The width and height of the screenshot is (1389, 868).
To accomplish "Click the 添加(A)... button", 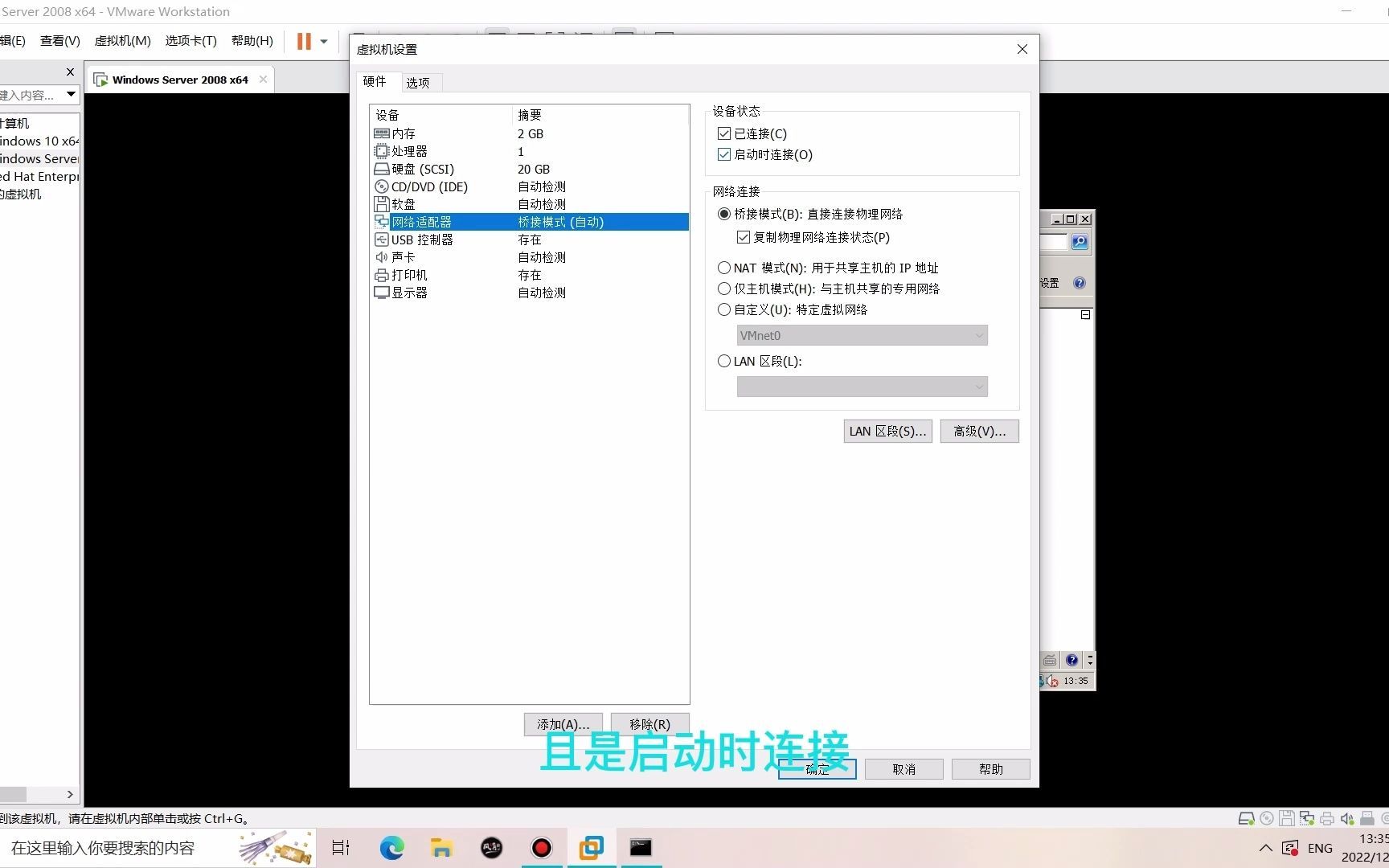I will coord(563,724).
